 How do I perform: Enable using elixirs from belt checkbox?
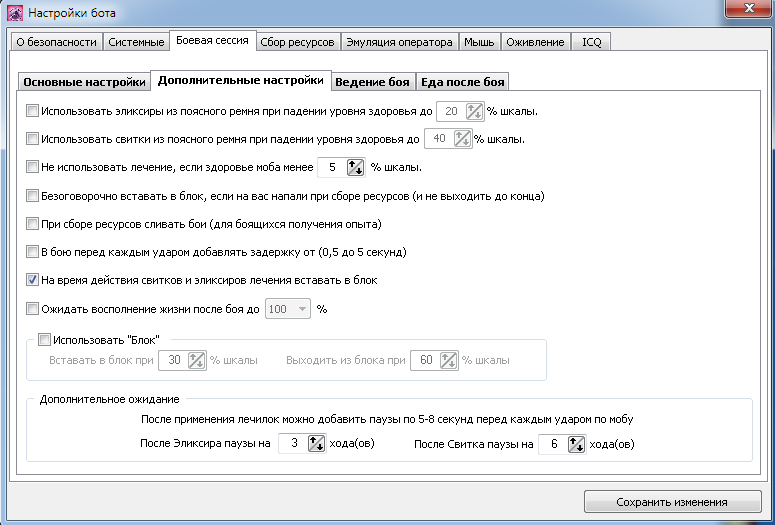32,111
